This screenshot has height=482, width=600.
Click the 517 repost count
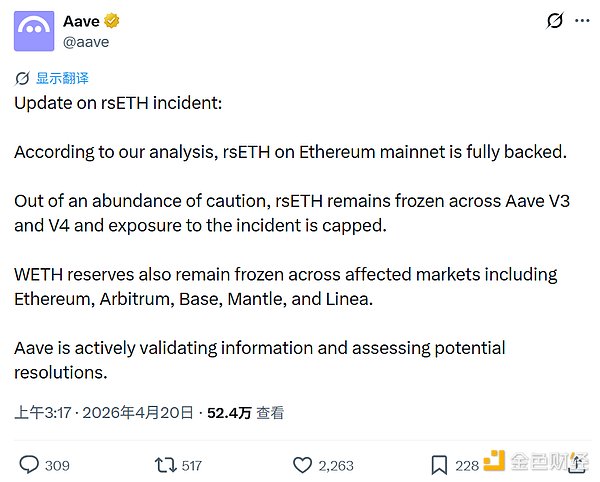[x=192, y=465]
